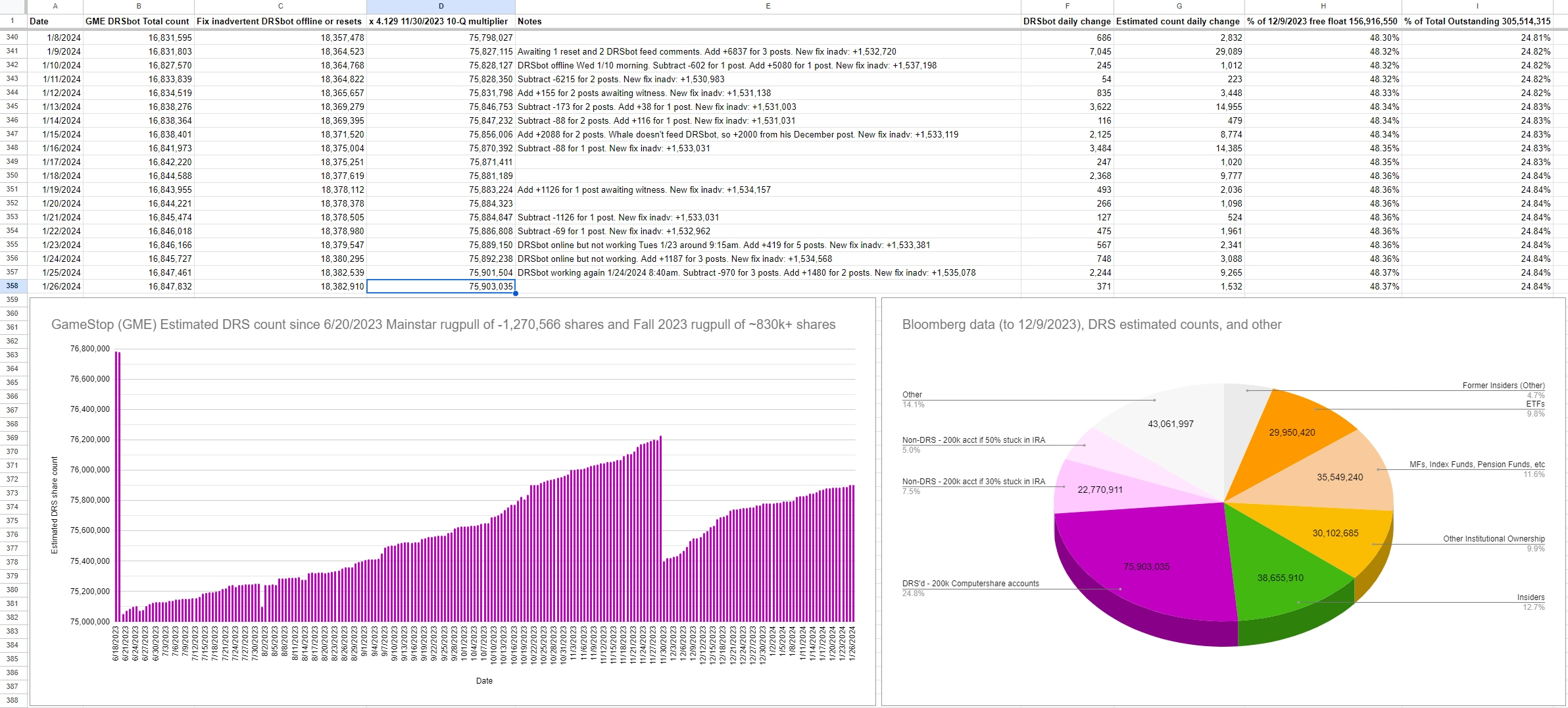Click cell with value 75,798,027
1568x708 pixels.
(441, 38)
